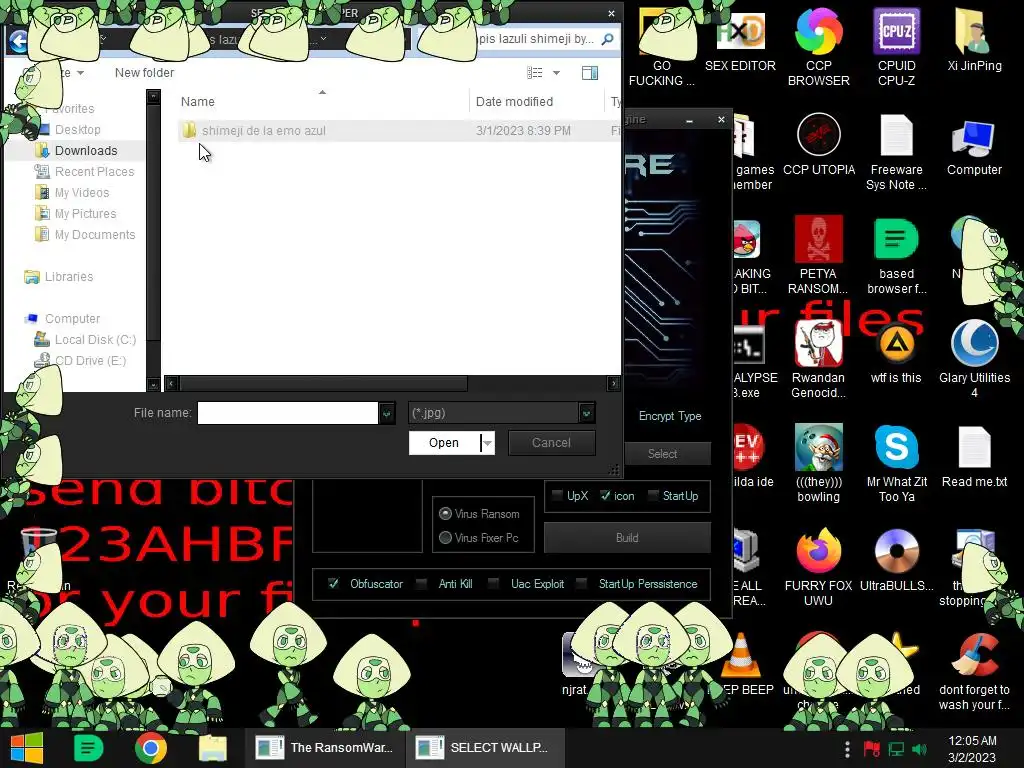Open the (((they))) bowling desktop icon

coord(818,463)
